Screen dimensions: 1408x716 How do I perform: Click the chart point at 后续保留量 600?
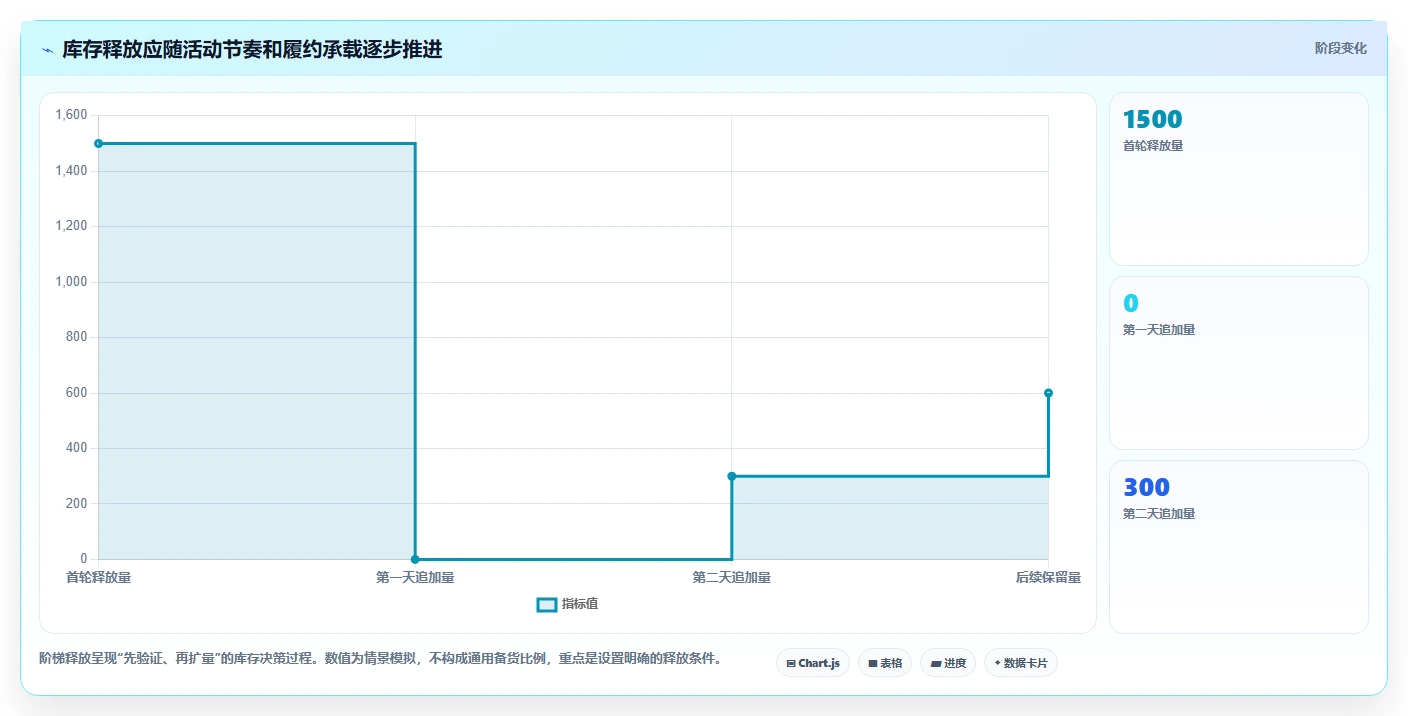pos(1048,393)
